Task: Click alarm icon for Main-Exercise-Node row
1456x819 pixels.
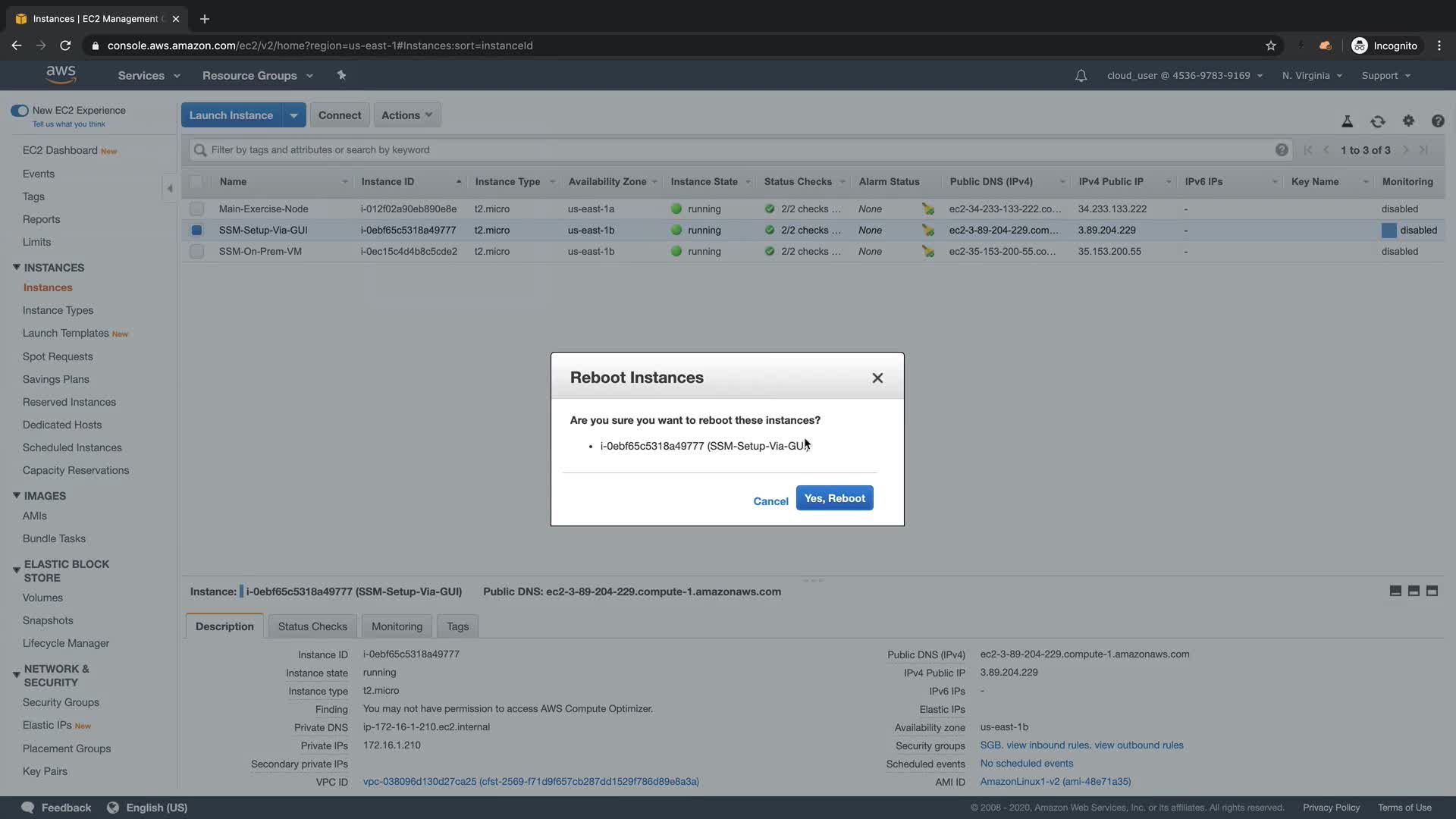Action: pyautogui.click(x=927, y=209)
